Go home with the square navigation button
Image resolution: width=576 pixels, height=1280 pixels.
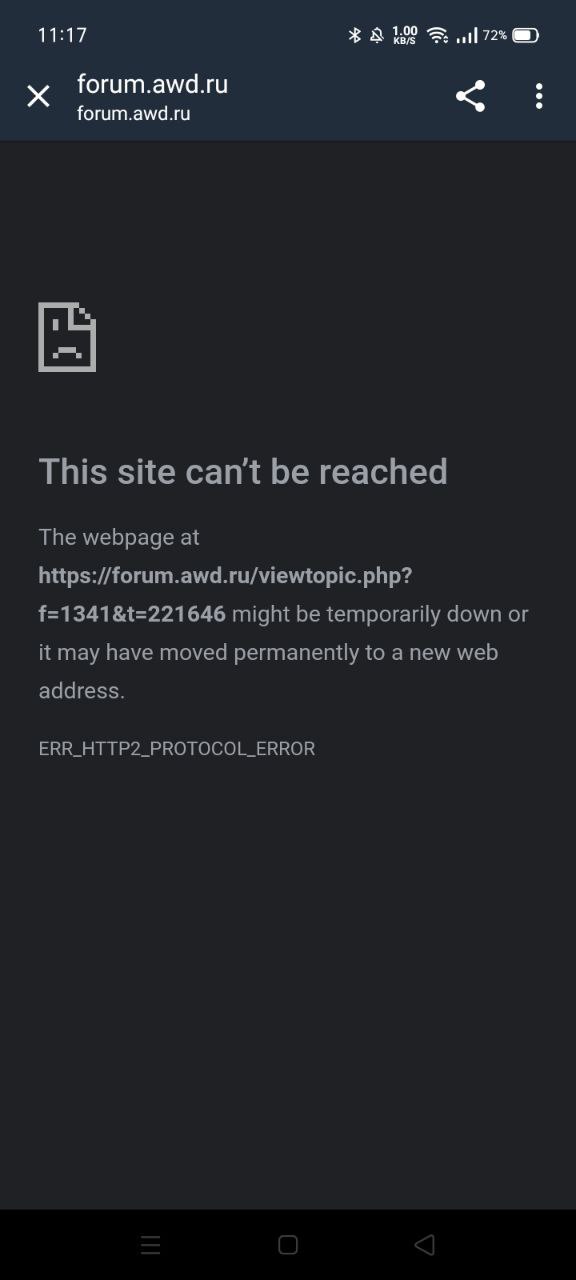(x=288, y=1245)
